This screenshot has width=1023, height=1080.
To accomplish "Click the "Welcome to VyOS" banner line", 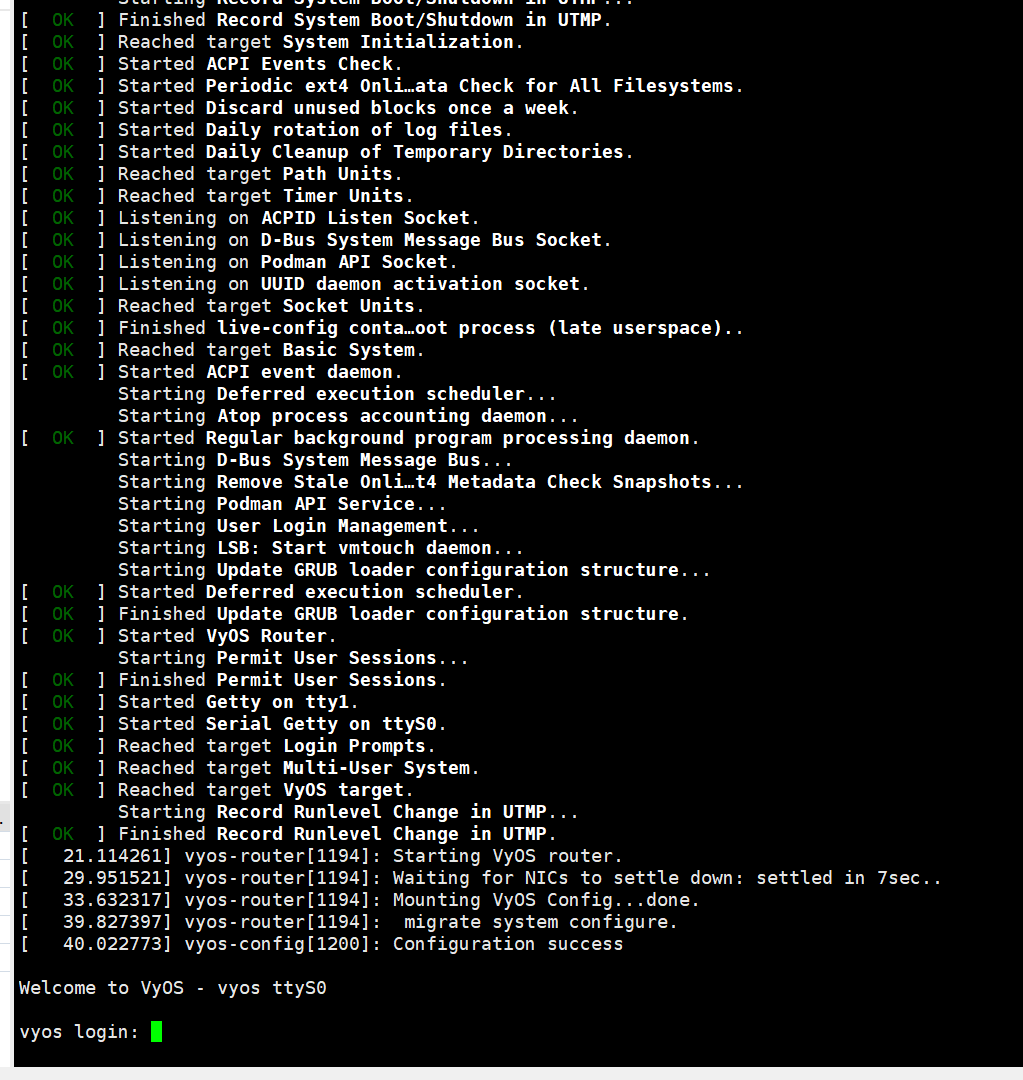I will [172, 988].
